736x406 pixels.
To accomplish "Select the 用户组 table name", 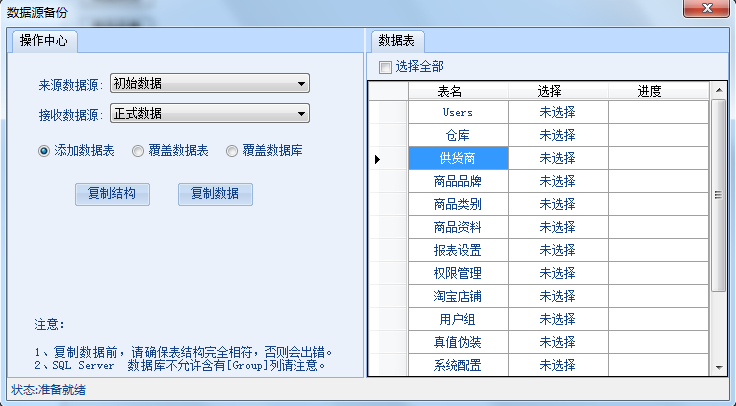I will point(458,319).
